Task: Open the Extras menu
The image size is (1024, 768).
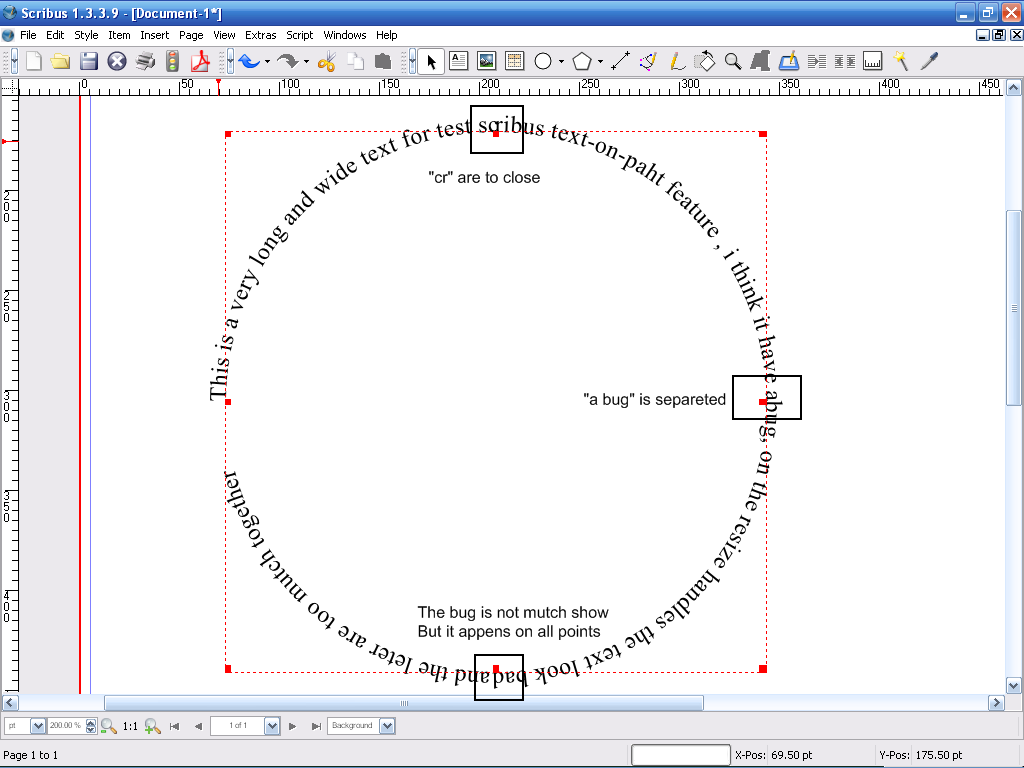Action: pyautogui.click(x=260, y=35)
